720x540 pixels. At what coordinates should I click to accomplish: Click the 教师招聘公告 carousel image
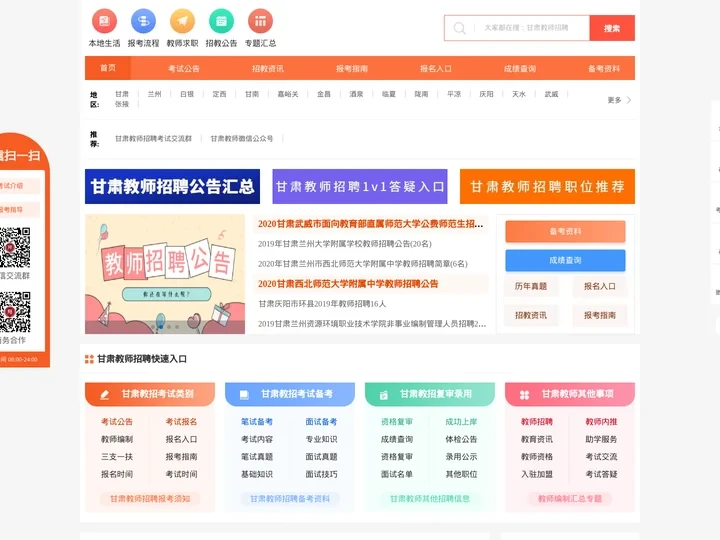pyautogui.click(x=165, y=274)
